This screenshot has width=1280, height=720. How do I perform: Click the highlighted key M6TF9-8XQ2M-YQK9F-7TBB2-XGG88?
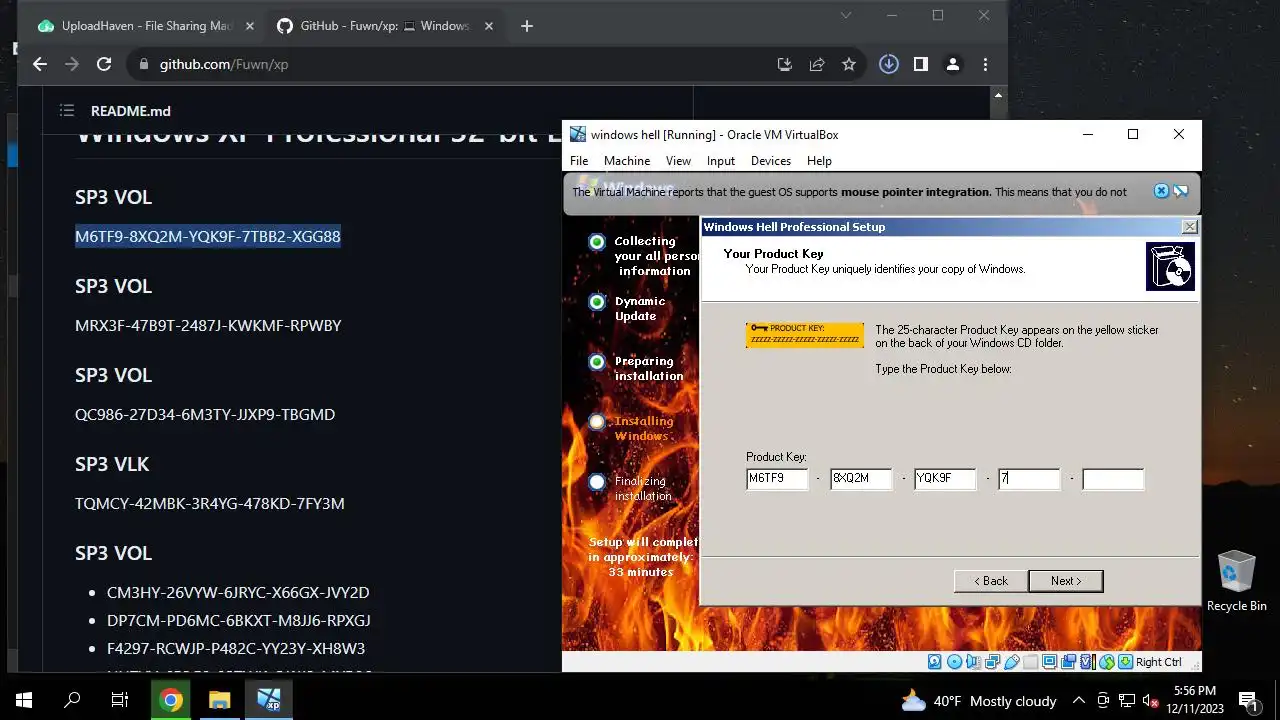(x=208, y=237)
